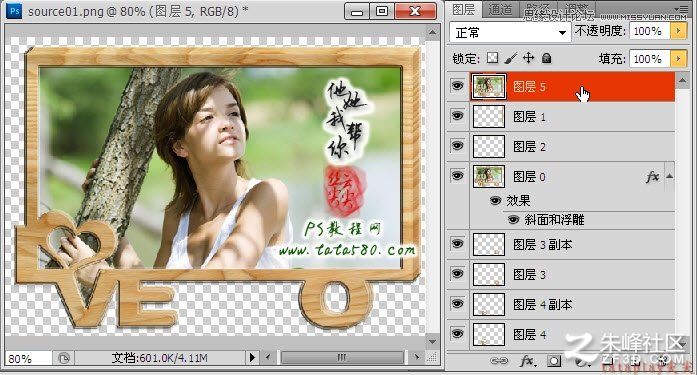Screen dimensions: 697x375
Task: Click the lock transparent pixels icon
Action: coord(492,58)
